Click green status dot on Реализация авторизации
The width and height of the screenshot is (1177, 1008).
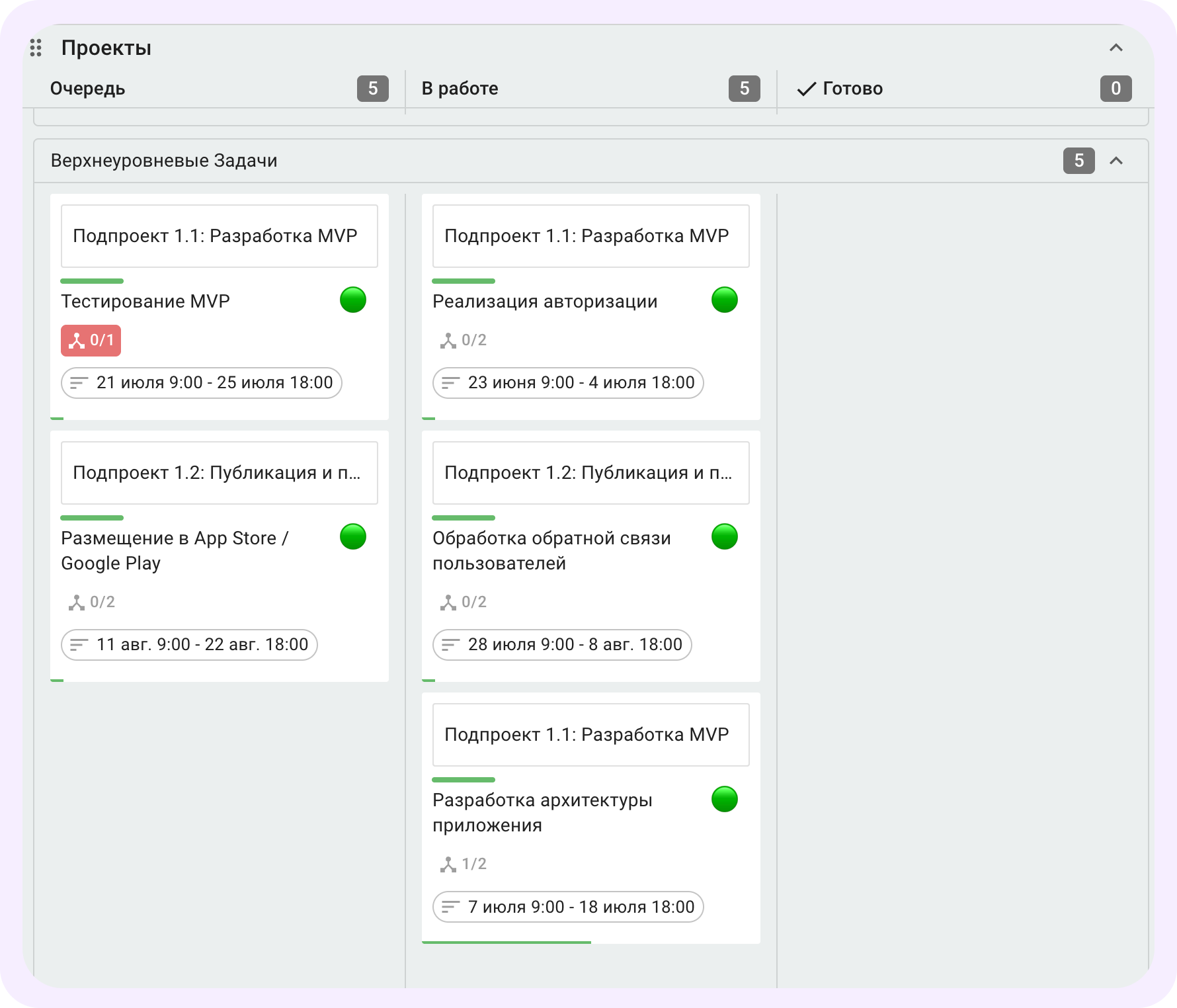(x=724, y=300)
